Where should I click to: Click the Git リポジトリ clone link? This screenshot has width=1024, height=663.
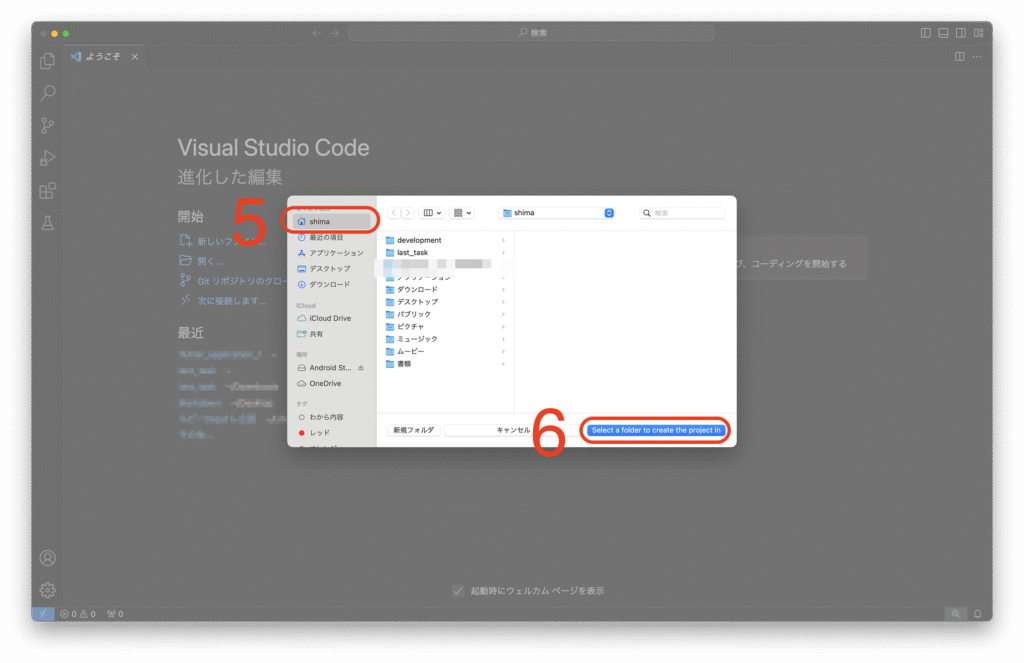click(234, 281)
